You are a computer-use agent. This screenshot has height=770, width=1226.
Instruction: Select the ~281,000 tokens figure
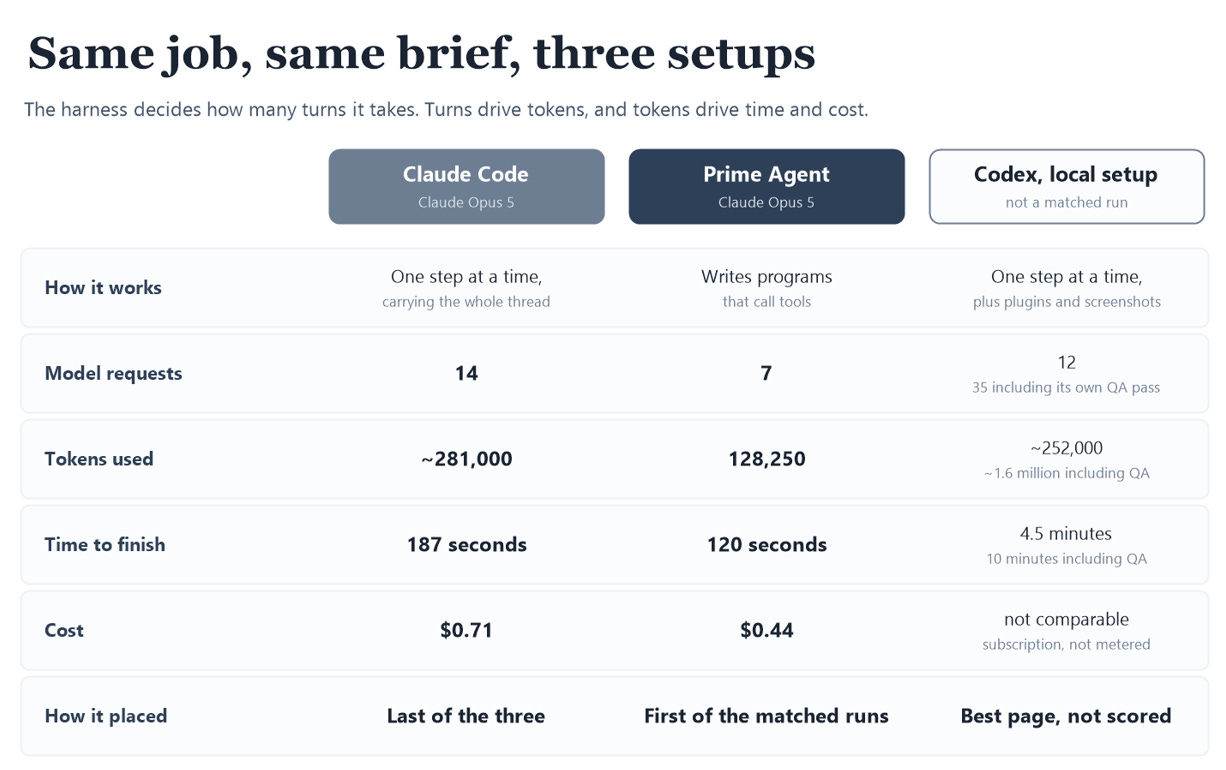tap(466, 459)
